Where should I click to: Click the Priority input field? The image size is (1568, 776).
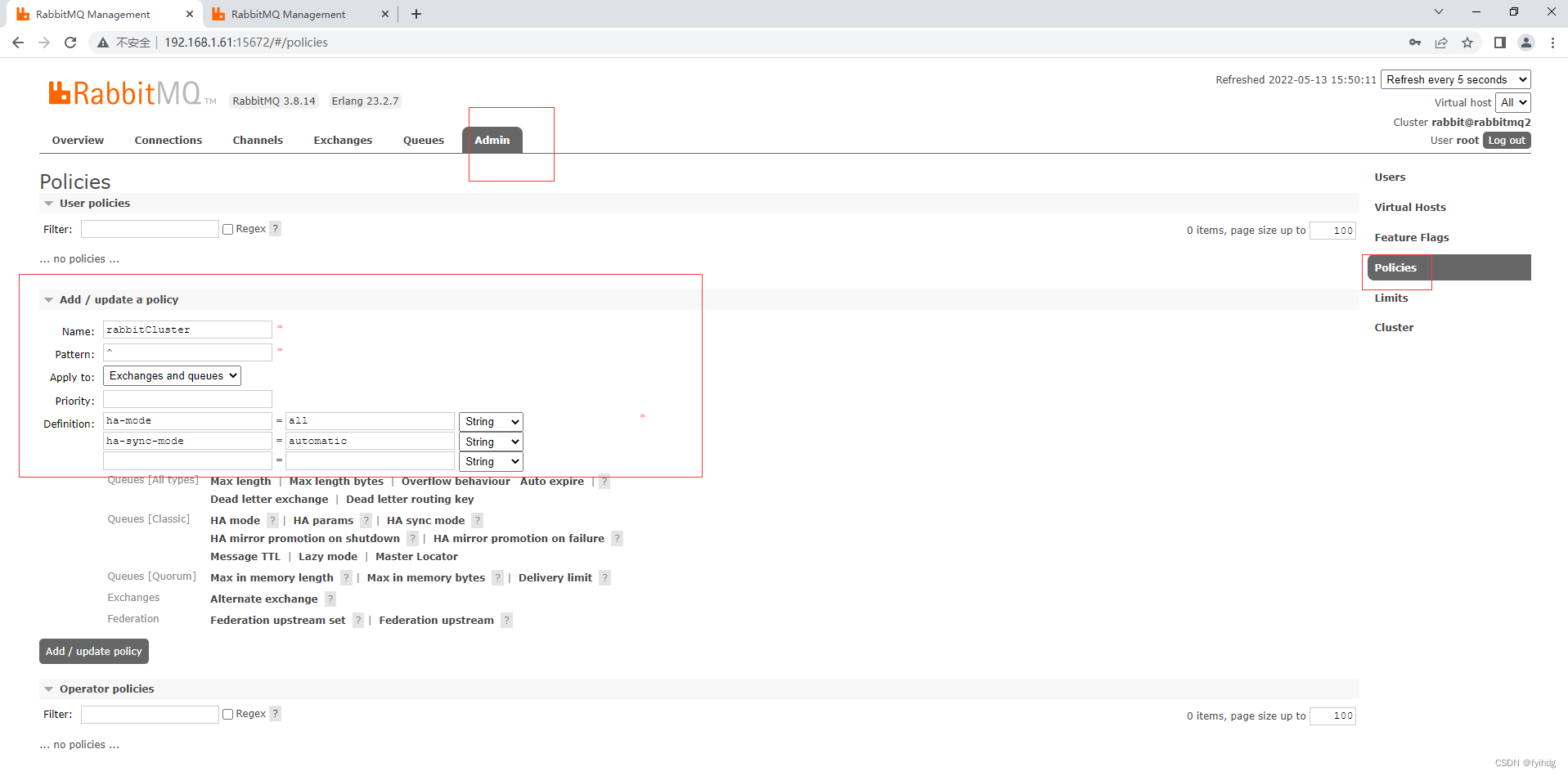(187, 399)
